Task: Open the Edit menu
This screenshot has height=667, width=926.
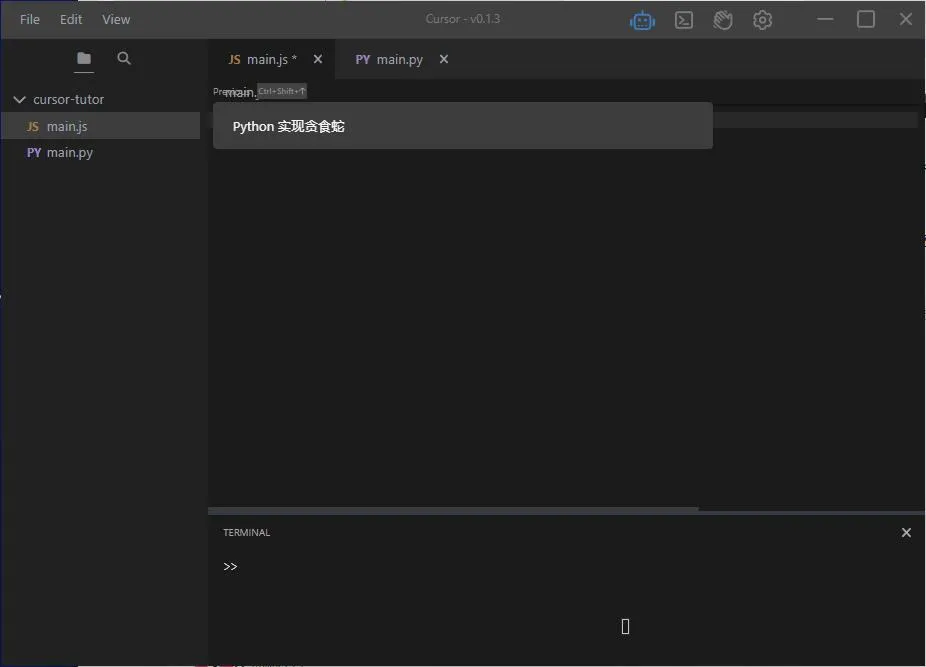Action: click(71, 20)
